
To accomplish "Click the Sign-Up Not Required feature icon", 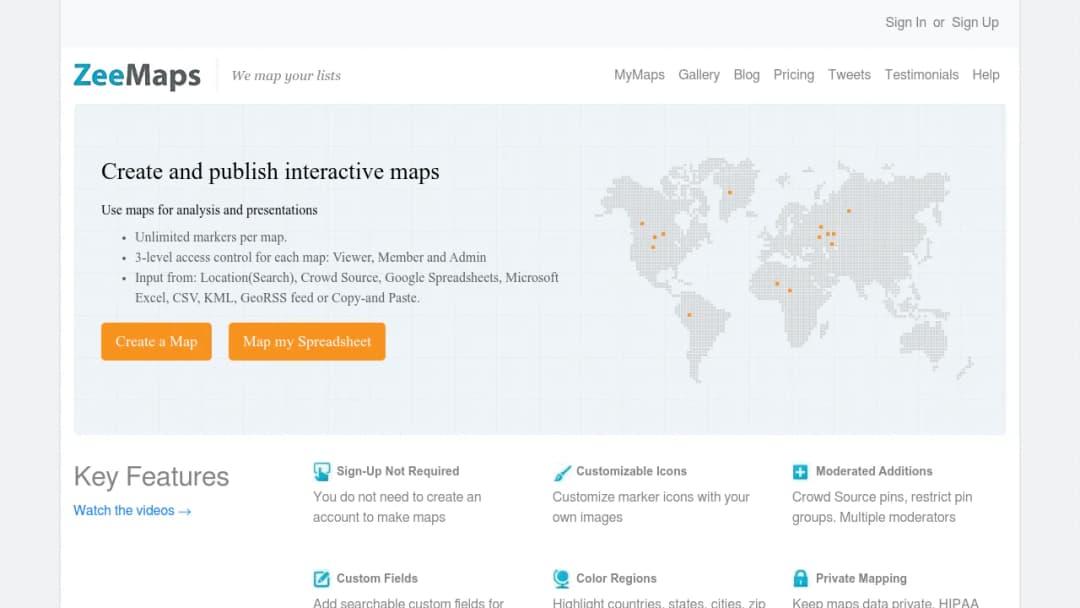I will pos(322,472).
